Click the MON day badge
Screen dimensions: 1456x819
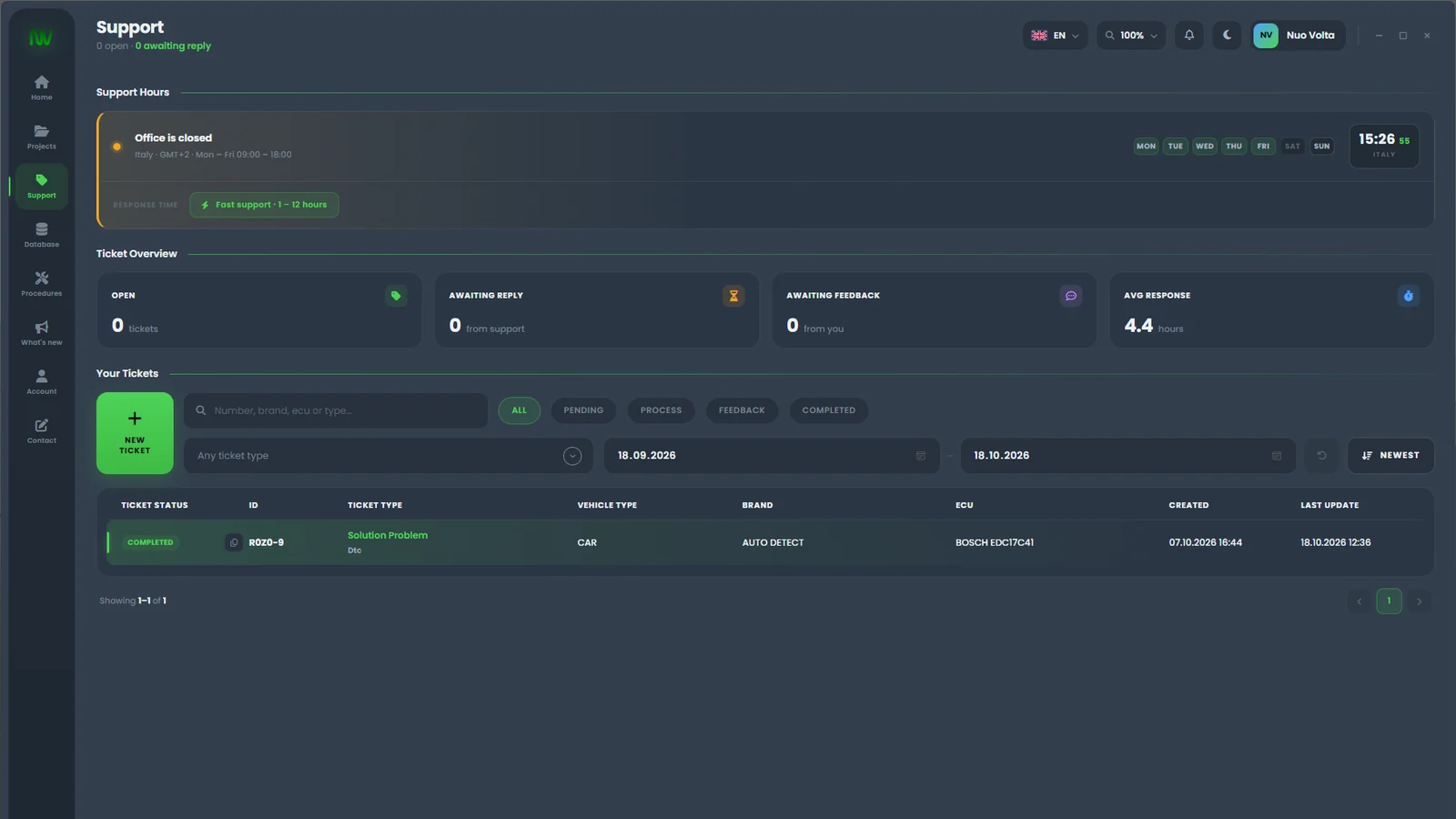coord(1146,147)
